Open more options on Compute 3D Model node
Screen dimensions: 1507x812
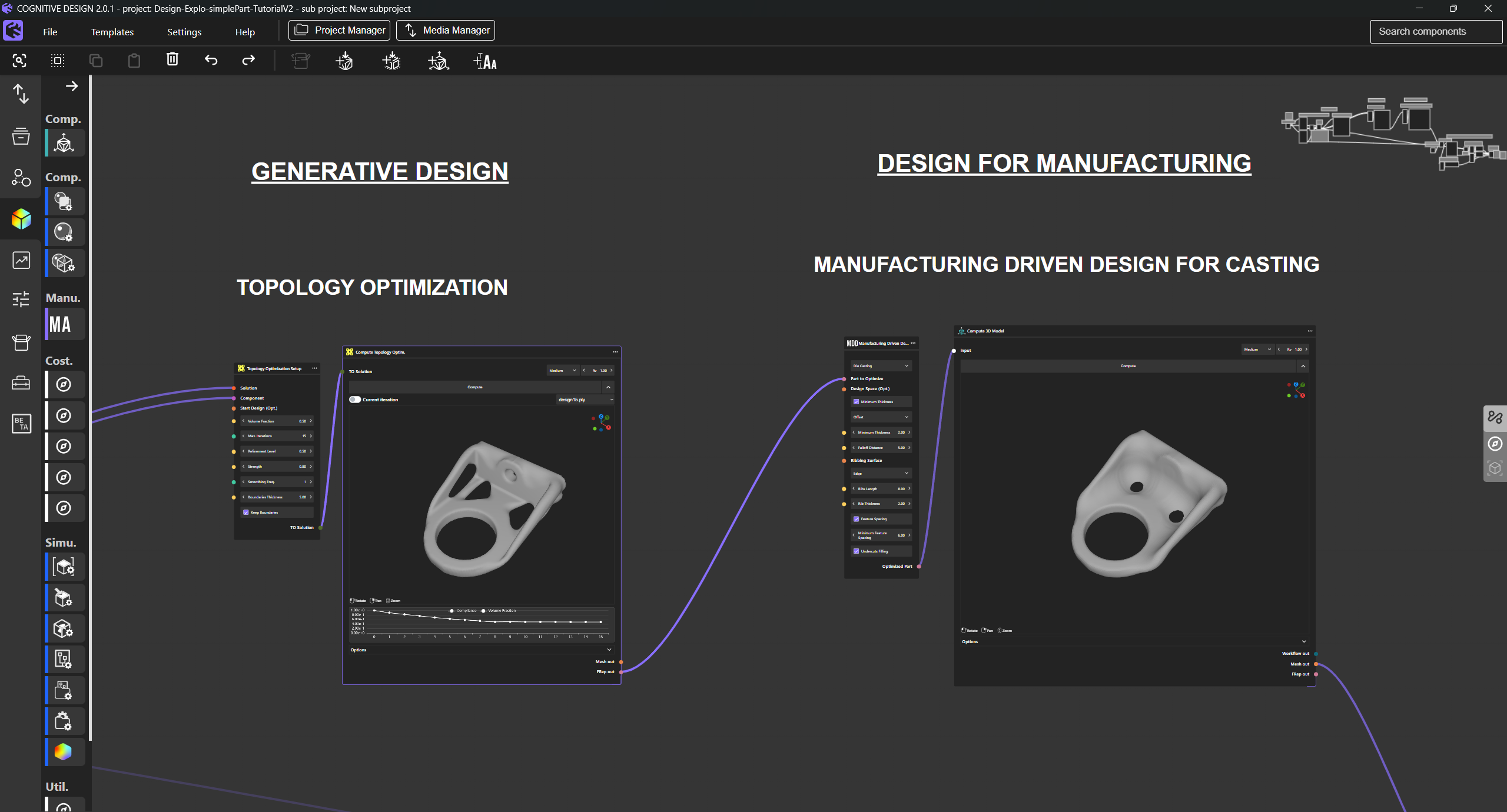(1310, 331)
